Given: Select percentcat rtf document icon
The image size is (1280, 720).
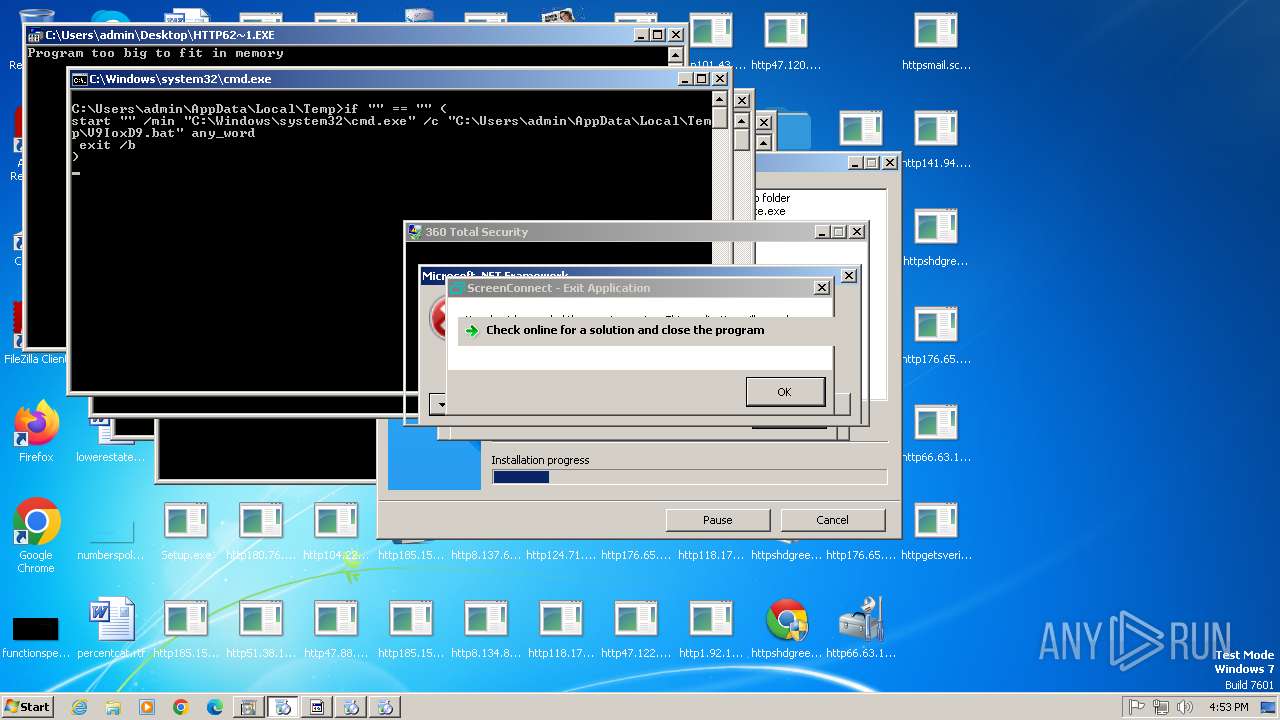Looking at the screenshot, I should click(111, 630).
